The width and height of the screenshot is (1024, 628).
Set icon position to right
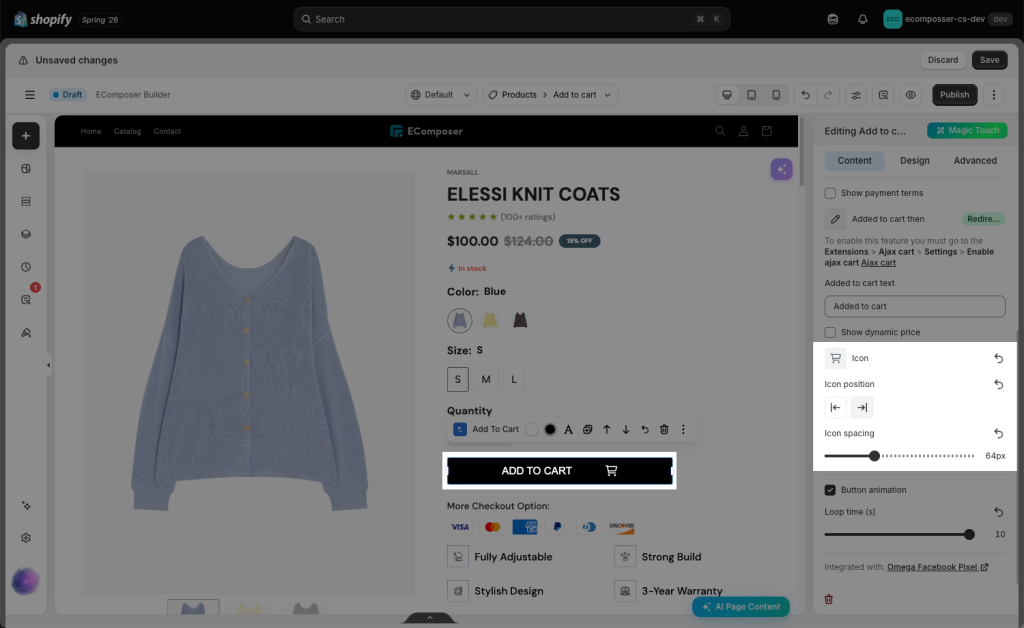coord(862,407)
